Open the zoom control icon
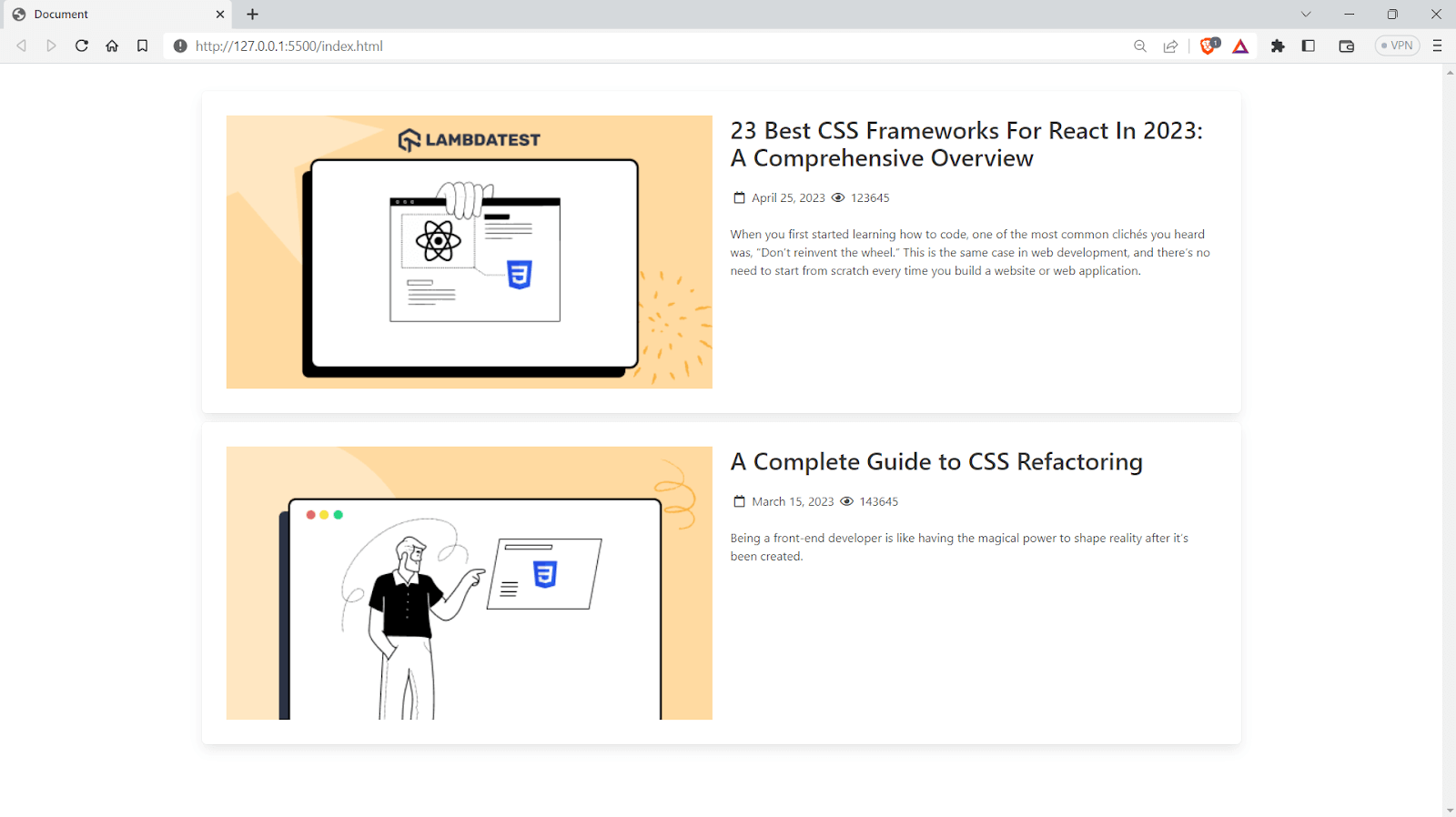The image size is (1456, 817). [1140, 45]
